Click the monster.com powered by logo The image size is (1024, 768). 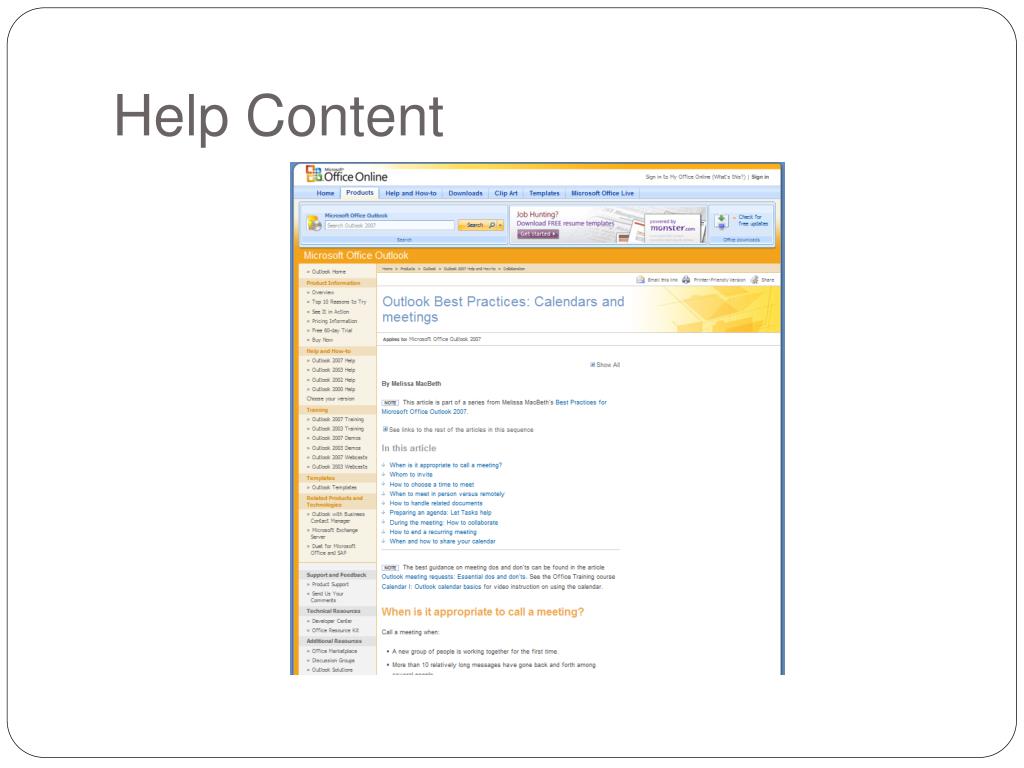click(672, 227)
